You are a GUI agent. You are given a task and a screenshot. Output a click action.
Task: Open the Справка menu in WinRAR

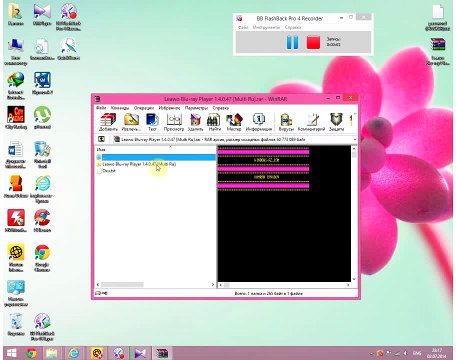pos(221,108)
